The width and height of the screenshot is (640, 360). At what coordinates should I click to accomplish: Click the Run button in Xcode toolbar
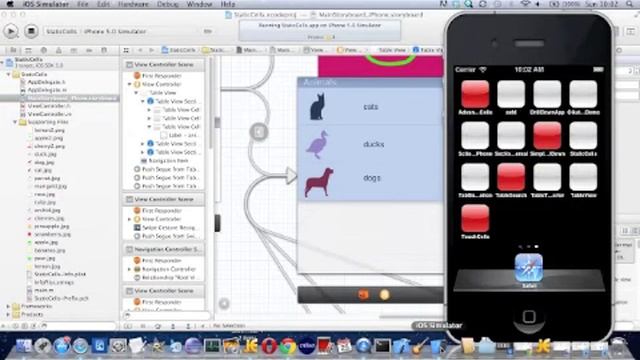click(11, 31)
